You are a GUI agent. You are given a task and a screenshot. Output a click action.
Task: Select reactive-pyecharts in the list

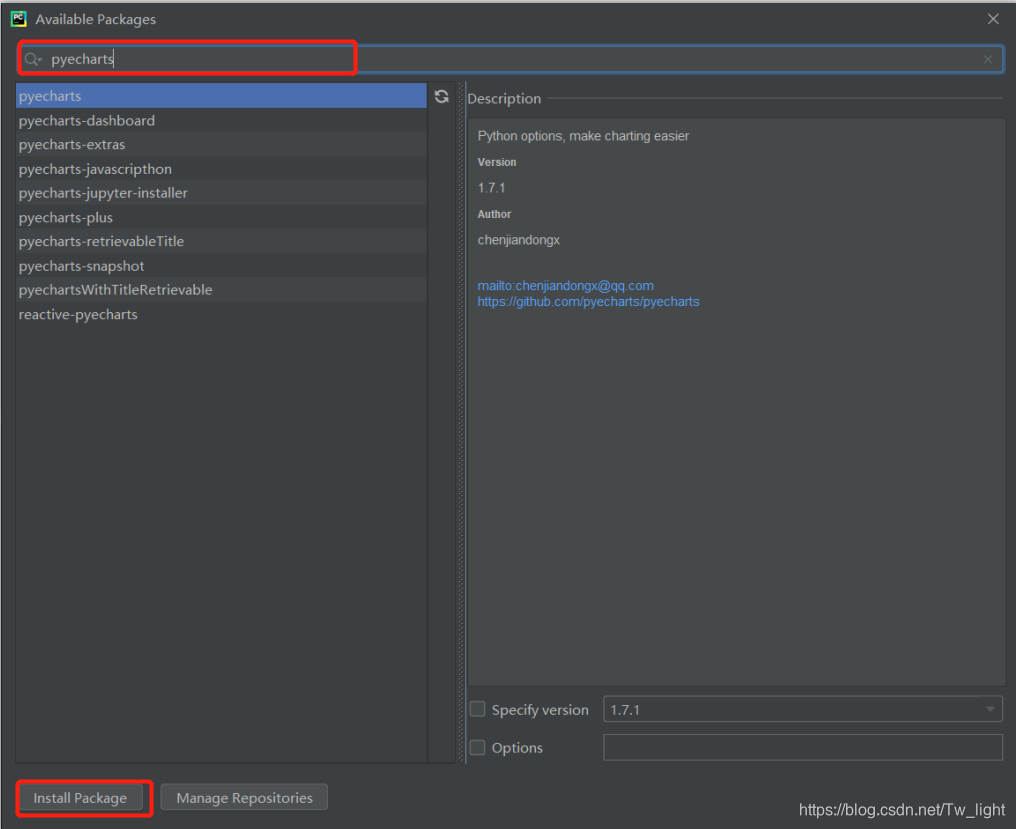click(221, 314)
